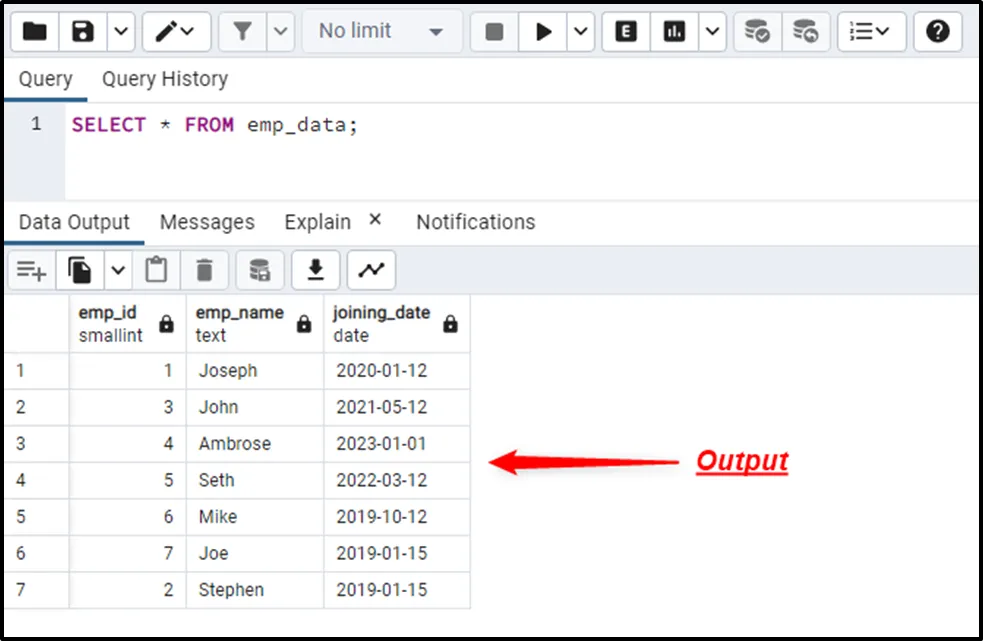Click the Filter funnel icon

[x=242, y=32]
